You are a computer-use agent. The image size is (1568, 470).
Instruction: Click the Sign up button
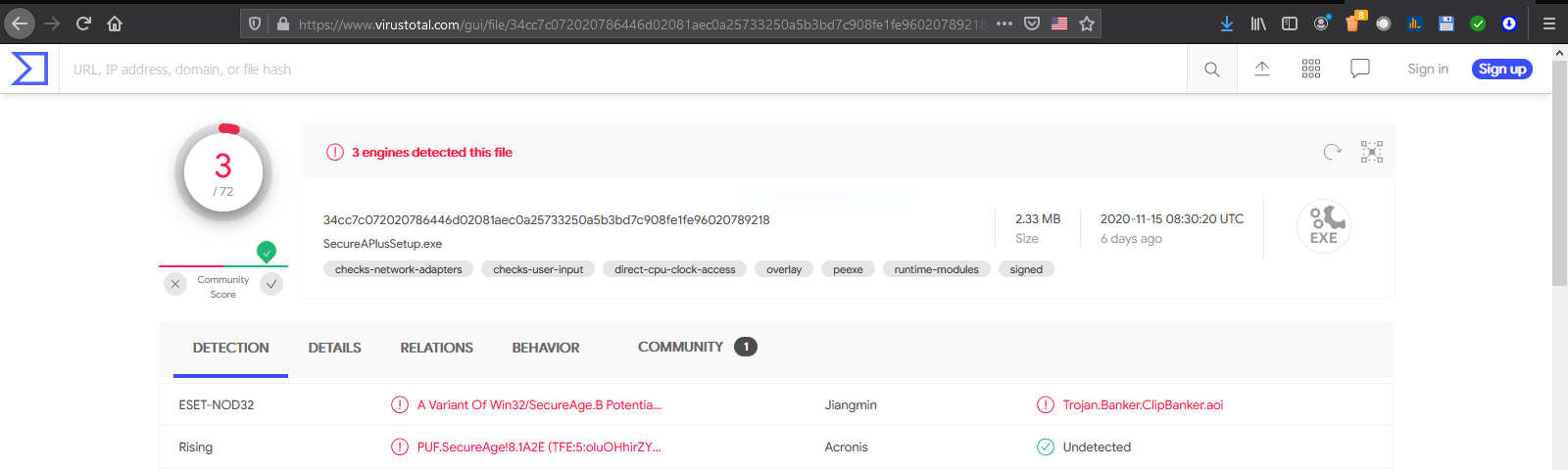pos(1502,69)
